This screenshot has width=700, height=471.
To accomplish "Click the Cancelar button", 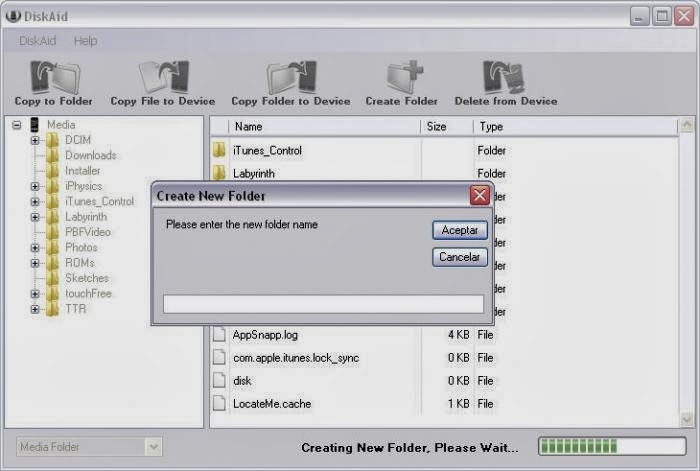I will click(460, 257).
